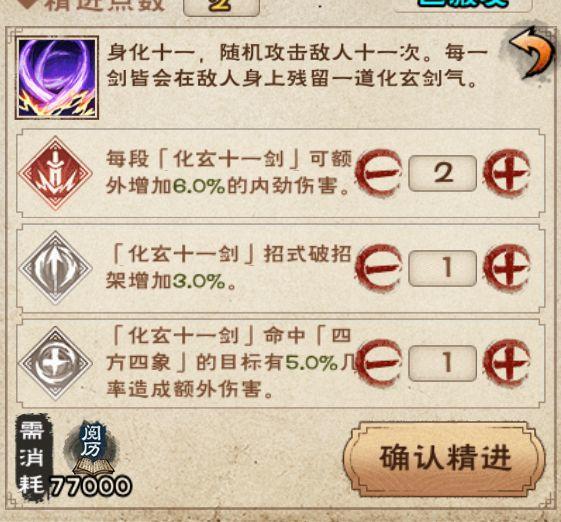Select the red sword diamond icon
This screenshot has width=561, height=522.
(55, 173)
